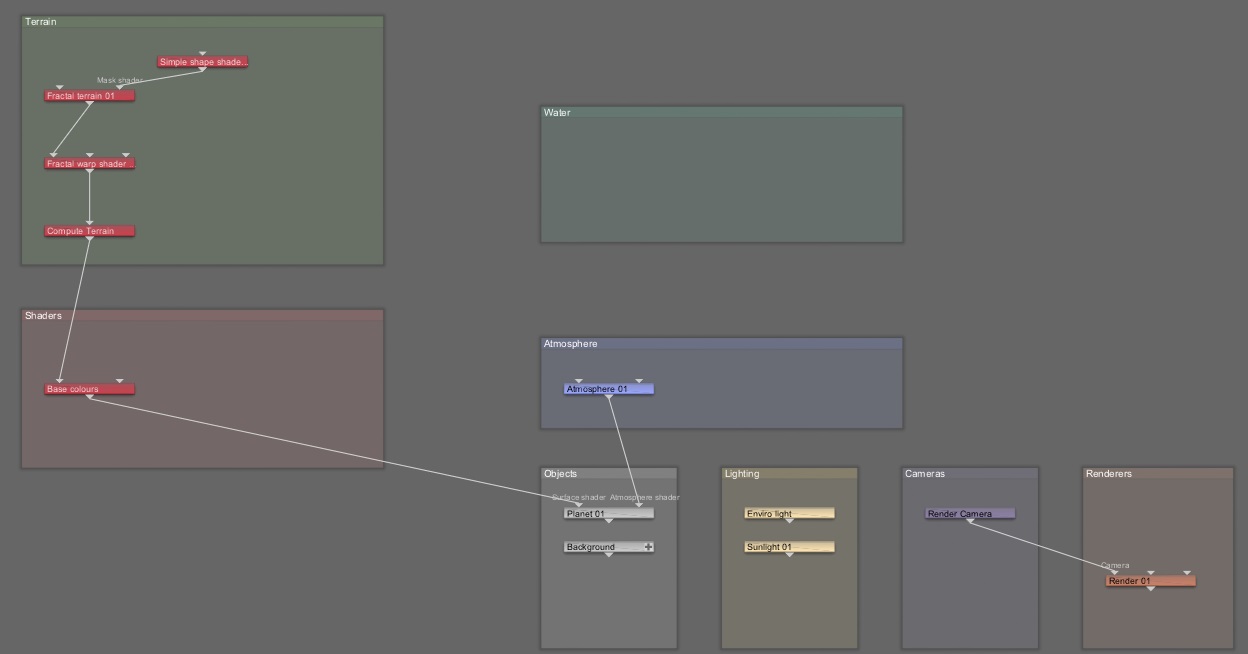Click Surface shader input port on Planet 01

(x=579, y=505)
